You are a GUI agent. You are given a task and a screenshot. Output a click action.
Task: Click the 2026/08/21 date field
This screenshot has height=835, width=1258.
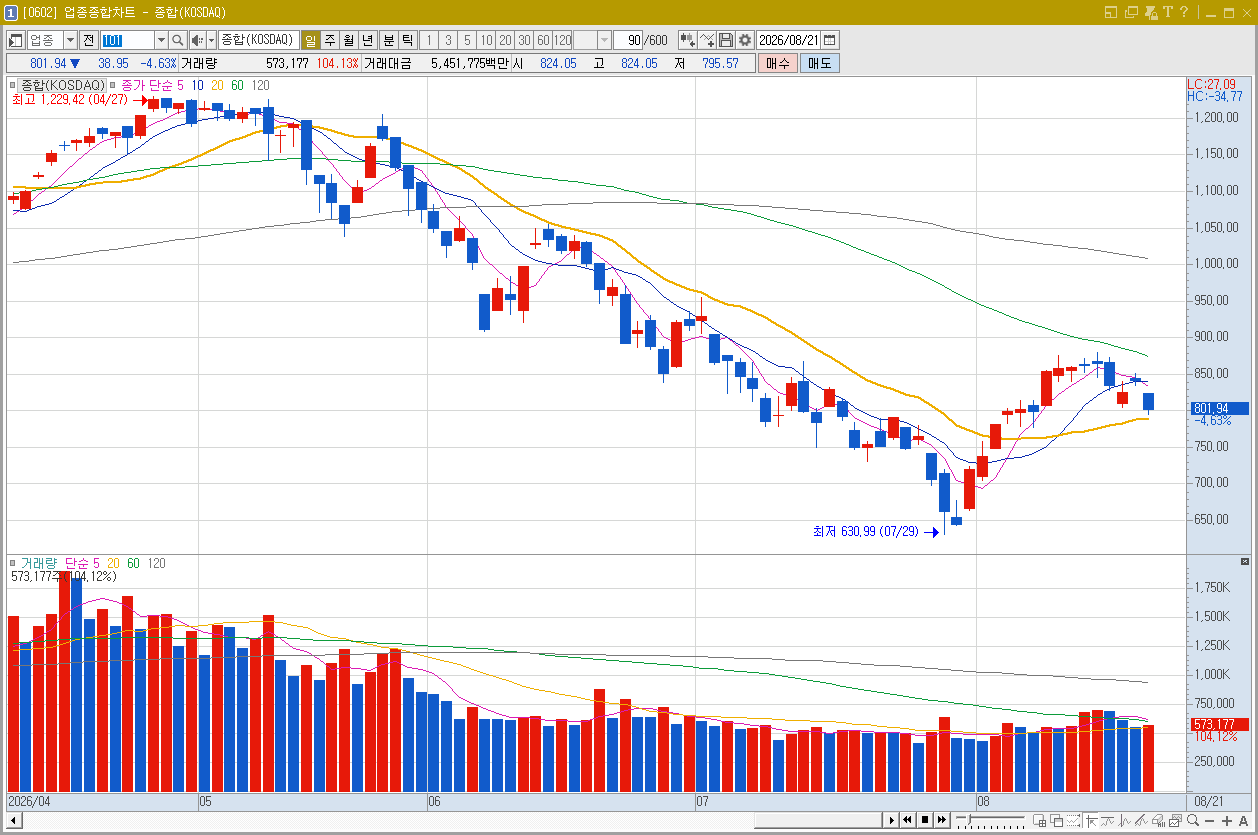(789, 40)
